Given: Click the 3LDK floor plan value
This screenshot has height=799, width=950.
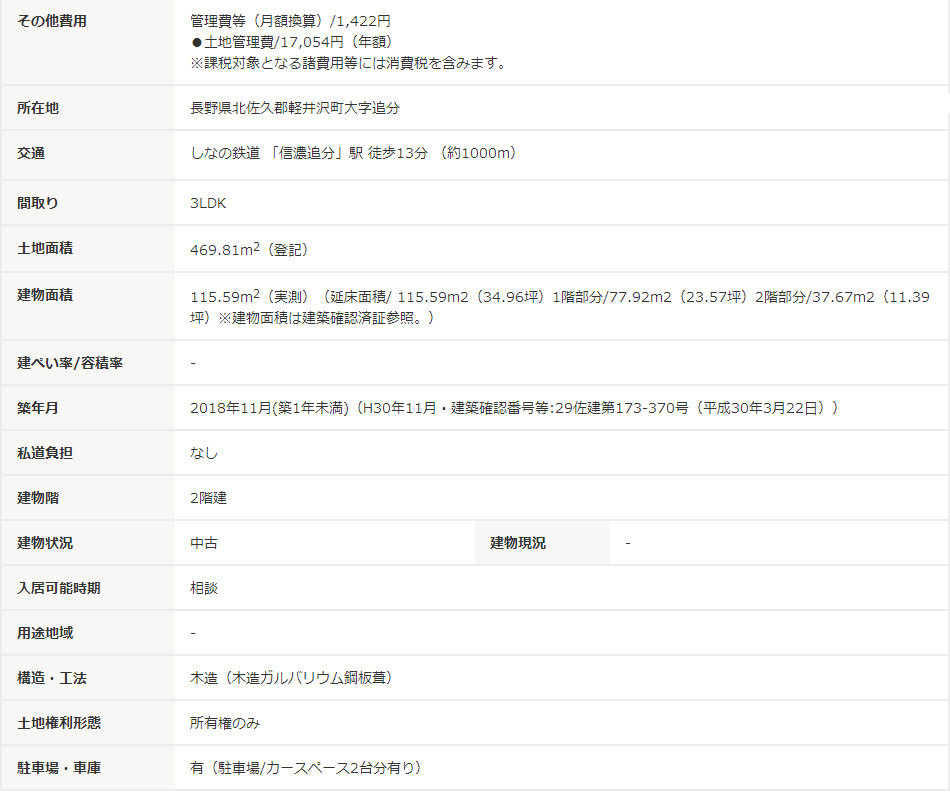Looking at the screenshot, I should (x=208, y=203).
